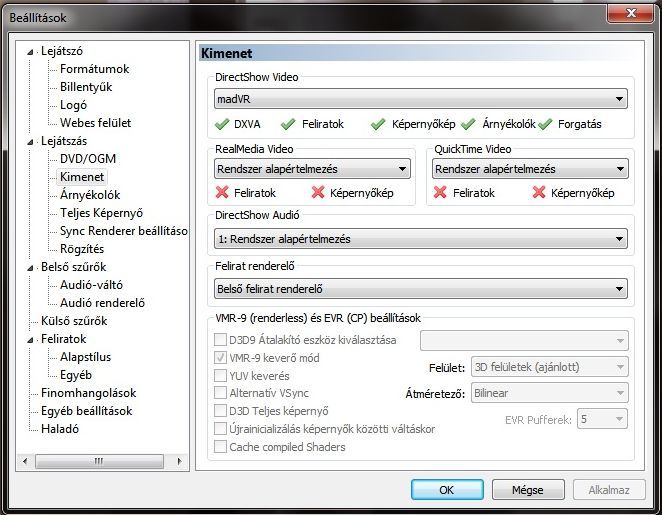Confirm settings with the OK button
The height and width of the screenshot is (515, 662).
tap(447, 490)
